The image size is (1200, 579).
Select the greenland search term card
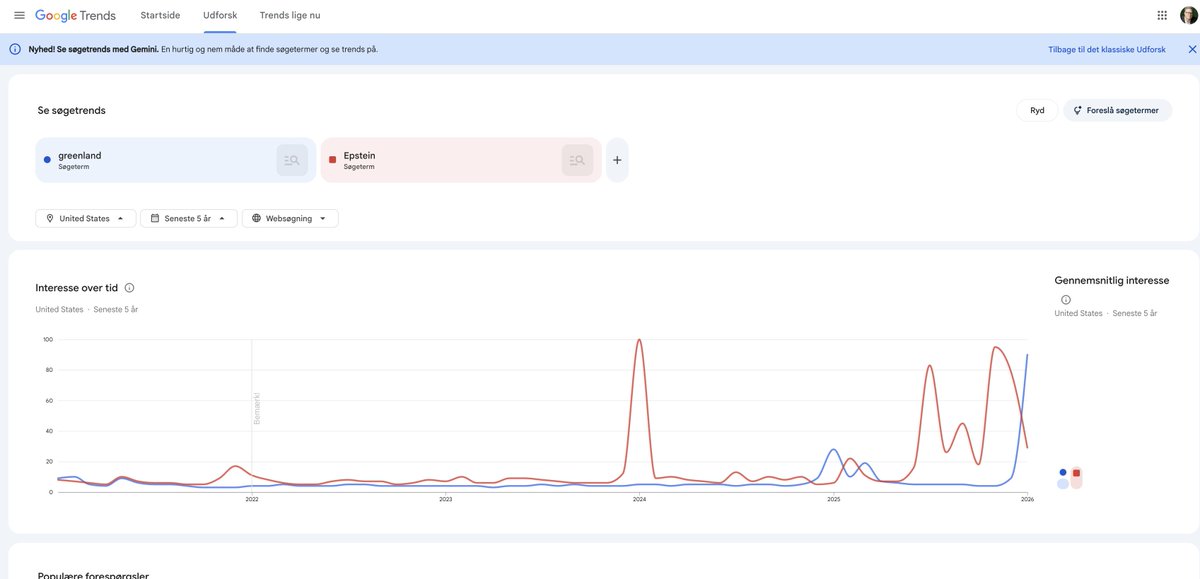pos(175,160)
